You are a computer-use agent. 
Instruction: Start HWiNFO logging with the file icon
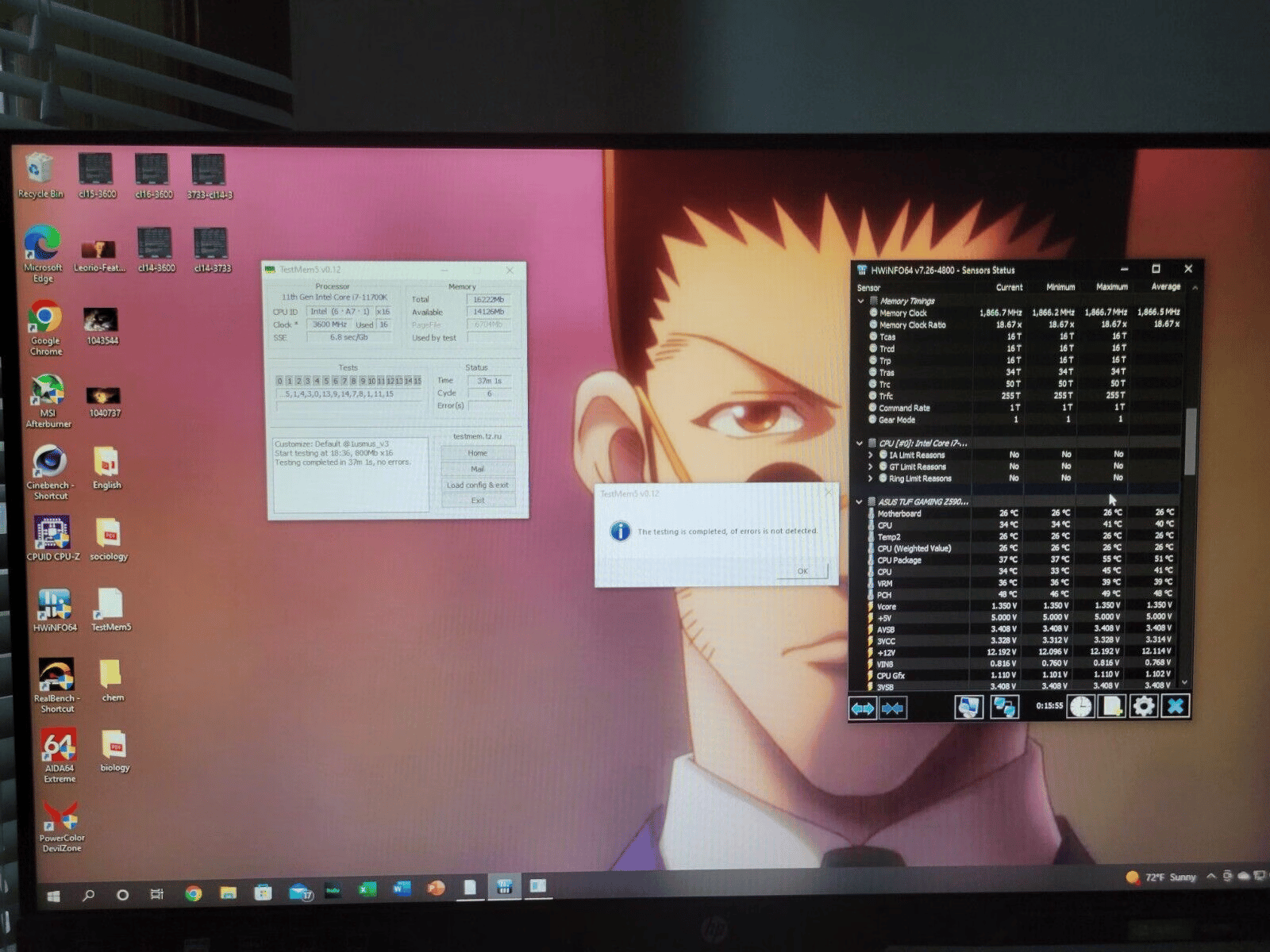point(1112,706)
